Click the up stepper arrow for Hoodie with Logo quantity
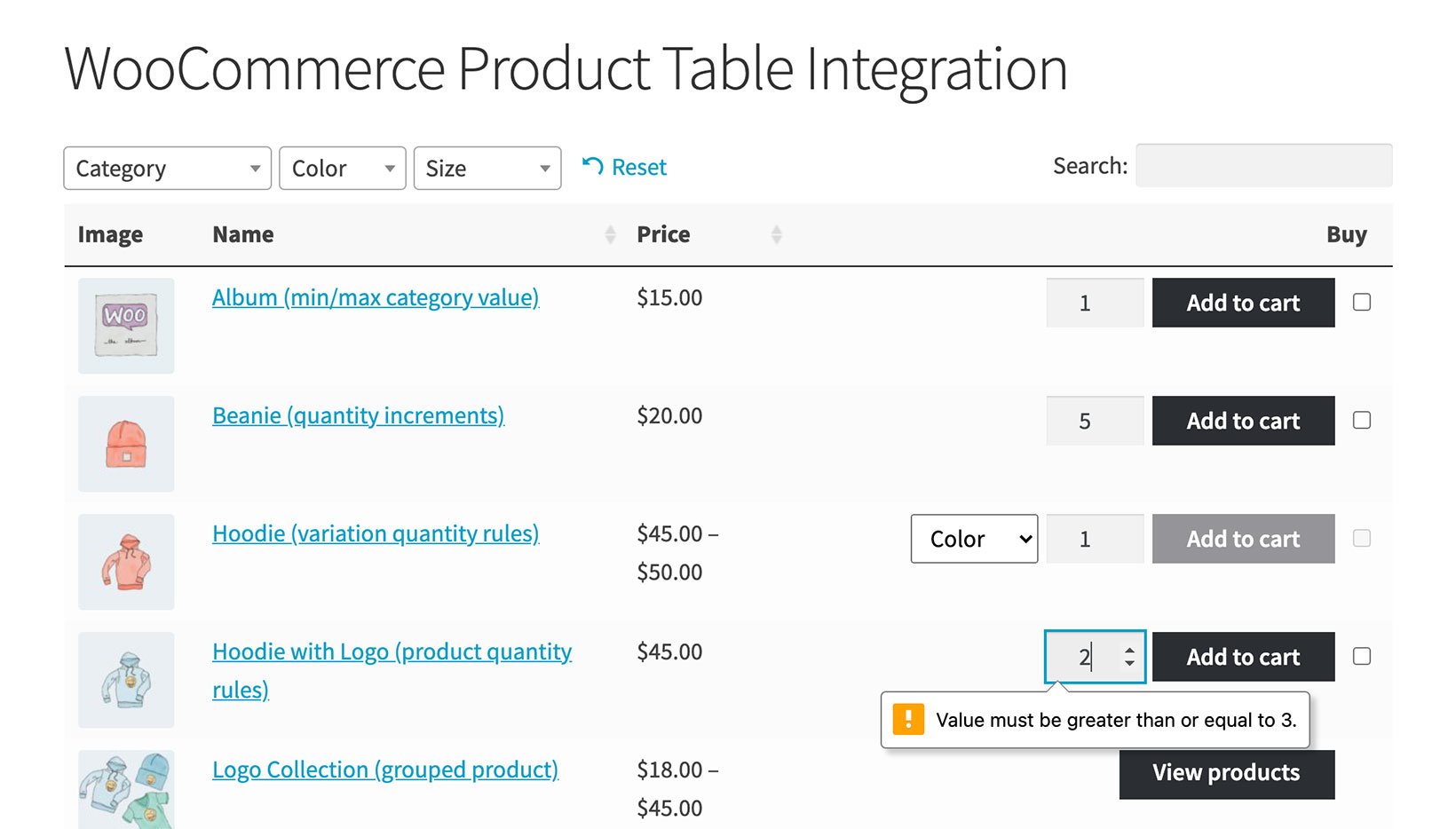This screenshot has height=829, width=1456. 1129,649
